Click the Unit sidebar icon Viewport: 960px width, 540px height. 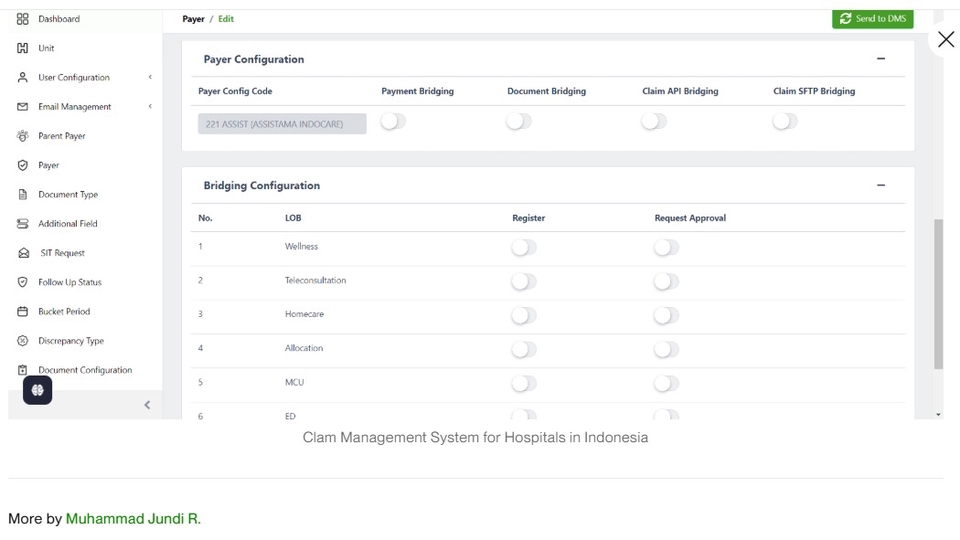(x=23, y=48)
